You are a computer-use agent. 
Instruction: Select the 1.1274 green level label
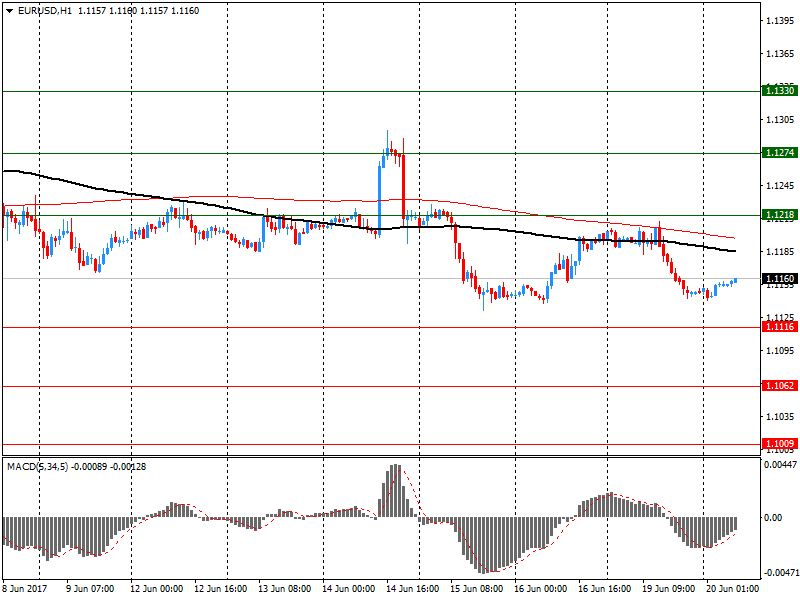[780, 153]
